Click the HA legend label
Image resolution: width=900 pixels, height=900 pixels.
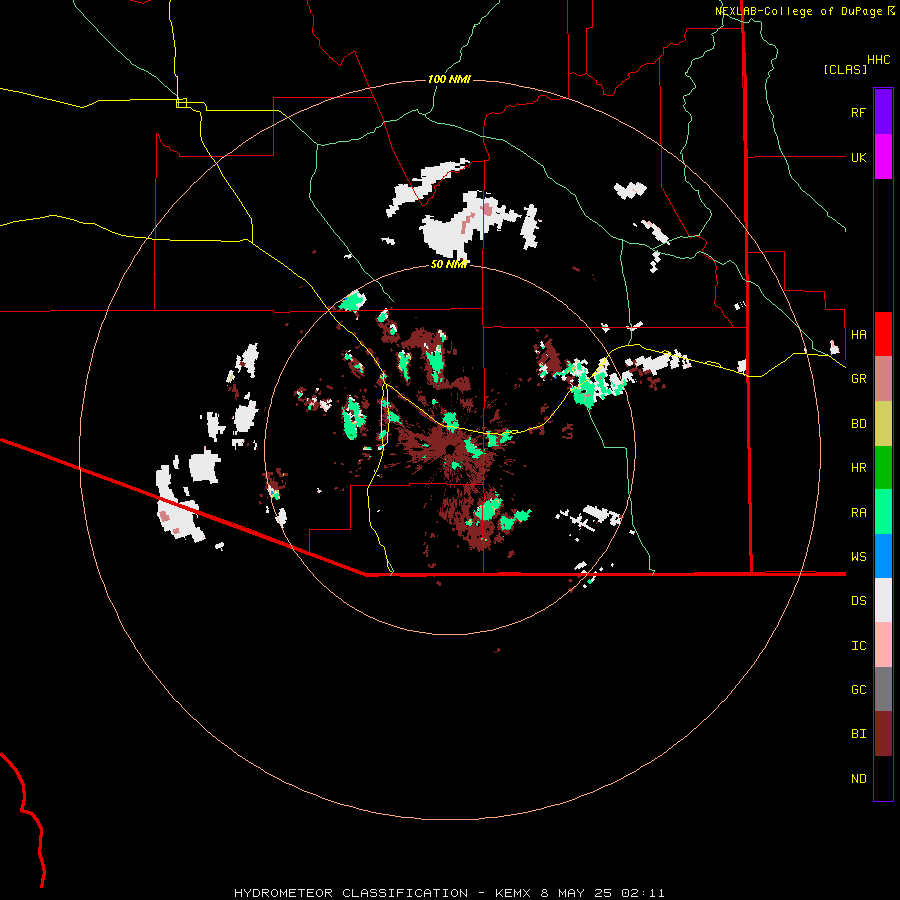[858, 334]
